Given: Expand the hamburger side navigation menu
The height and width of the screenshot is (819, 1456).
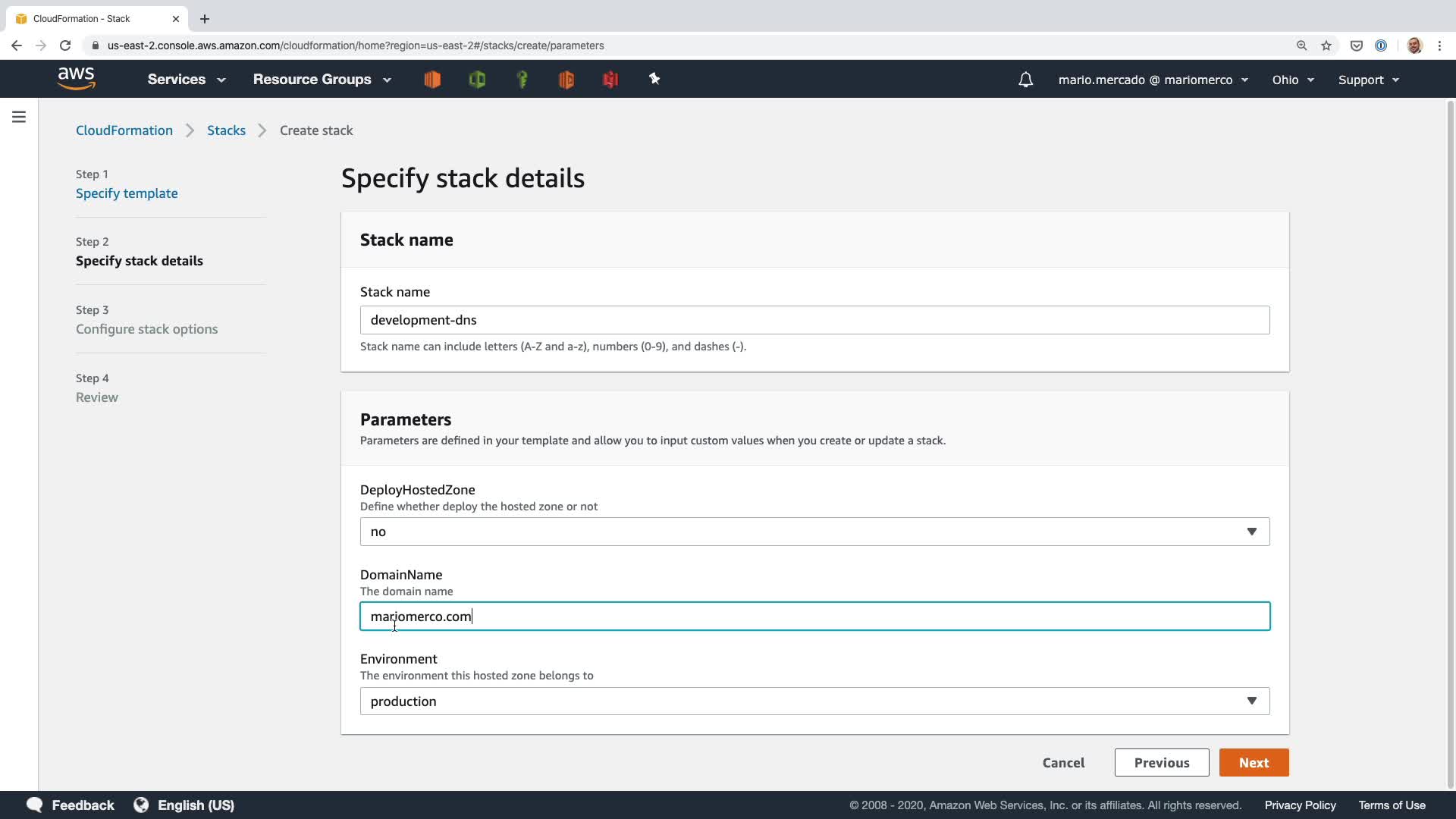Looking at the screenshot, I should click(x=19, y=117).
